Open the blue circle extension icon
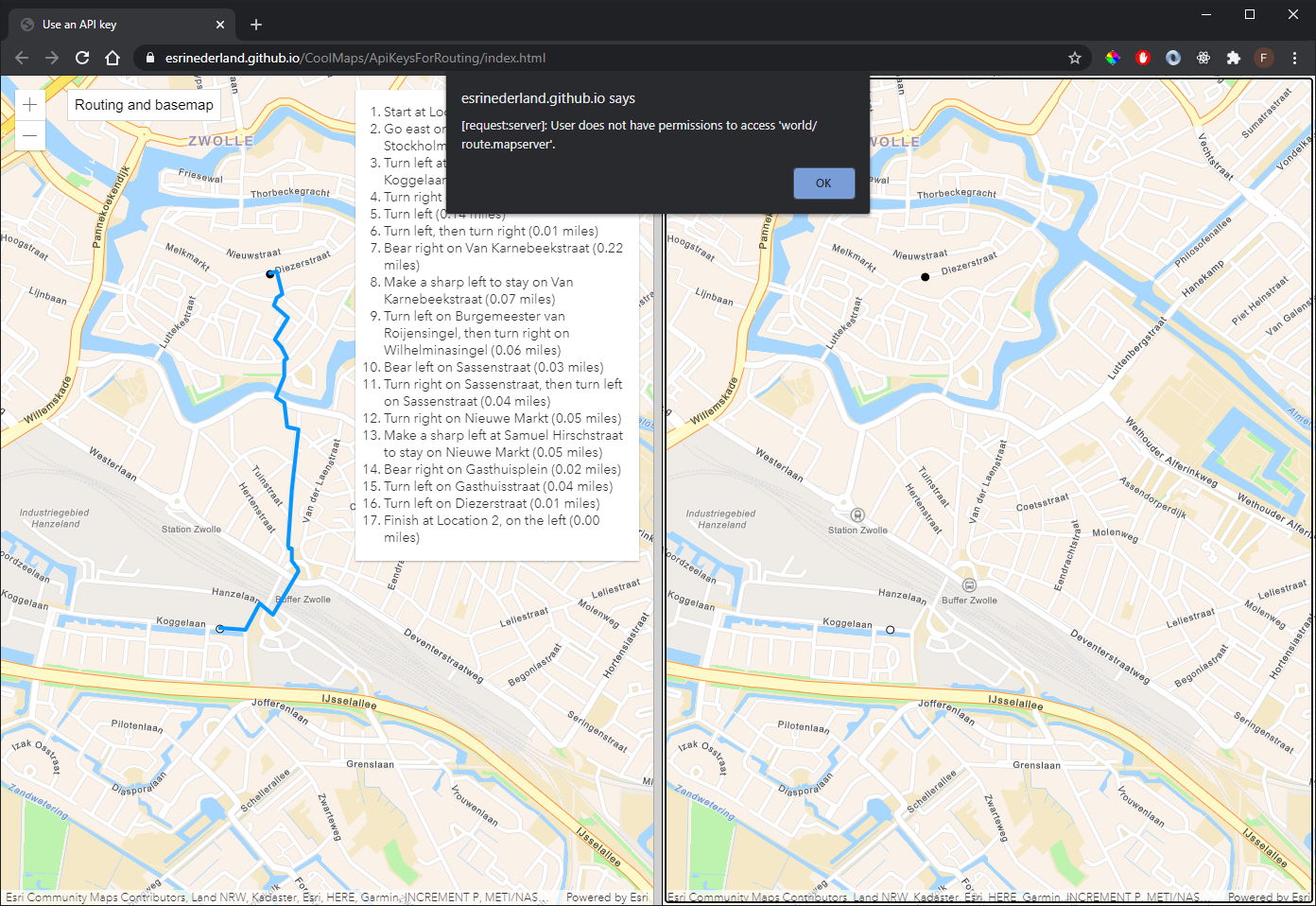The width and height of the screenshot is (1316, 906). coord(1173,58)
